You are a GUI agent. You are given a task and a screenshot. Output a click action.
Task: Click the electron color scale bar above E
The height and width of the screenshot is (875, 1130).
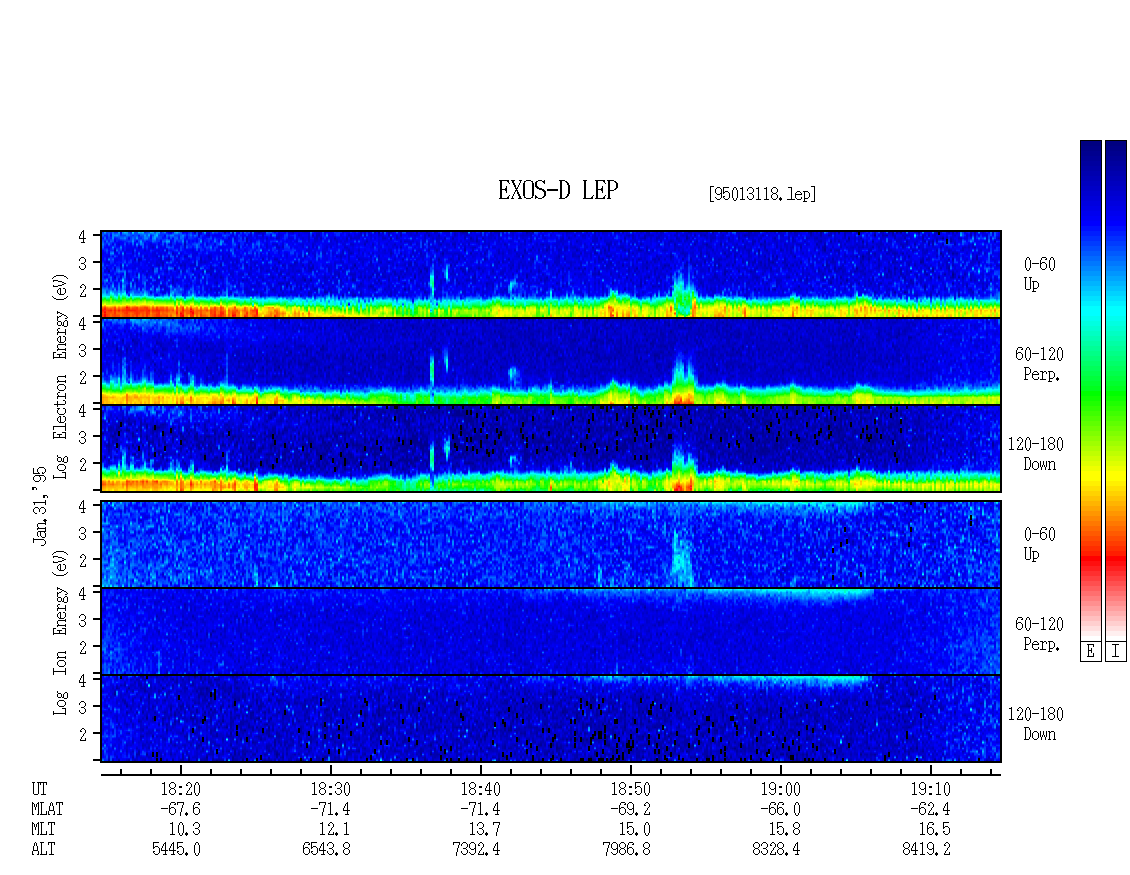point(1090,390)
